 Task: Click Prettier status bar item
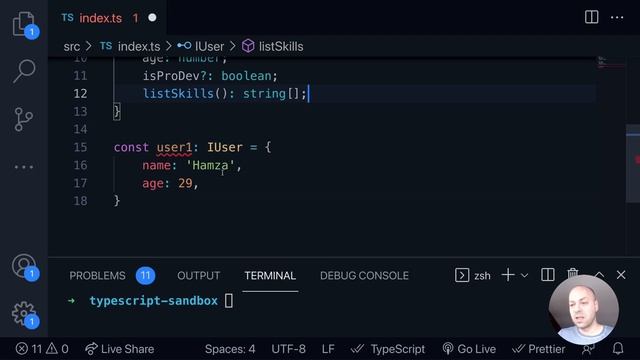click(x=539, y=349)
